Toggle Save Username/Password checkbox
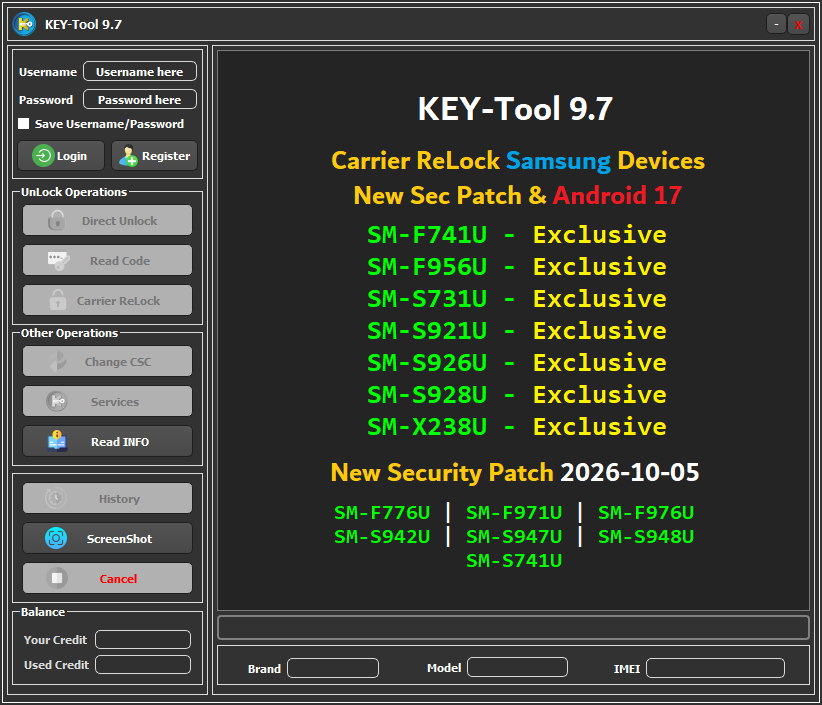Screen dimensions: 822x705 point(24,123)
